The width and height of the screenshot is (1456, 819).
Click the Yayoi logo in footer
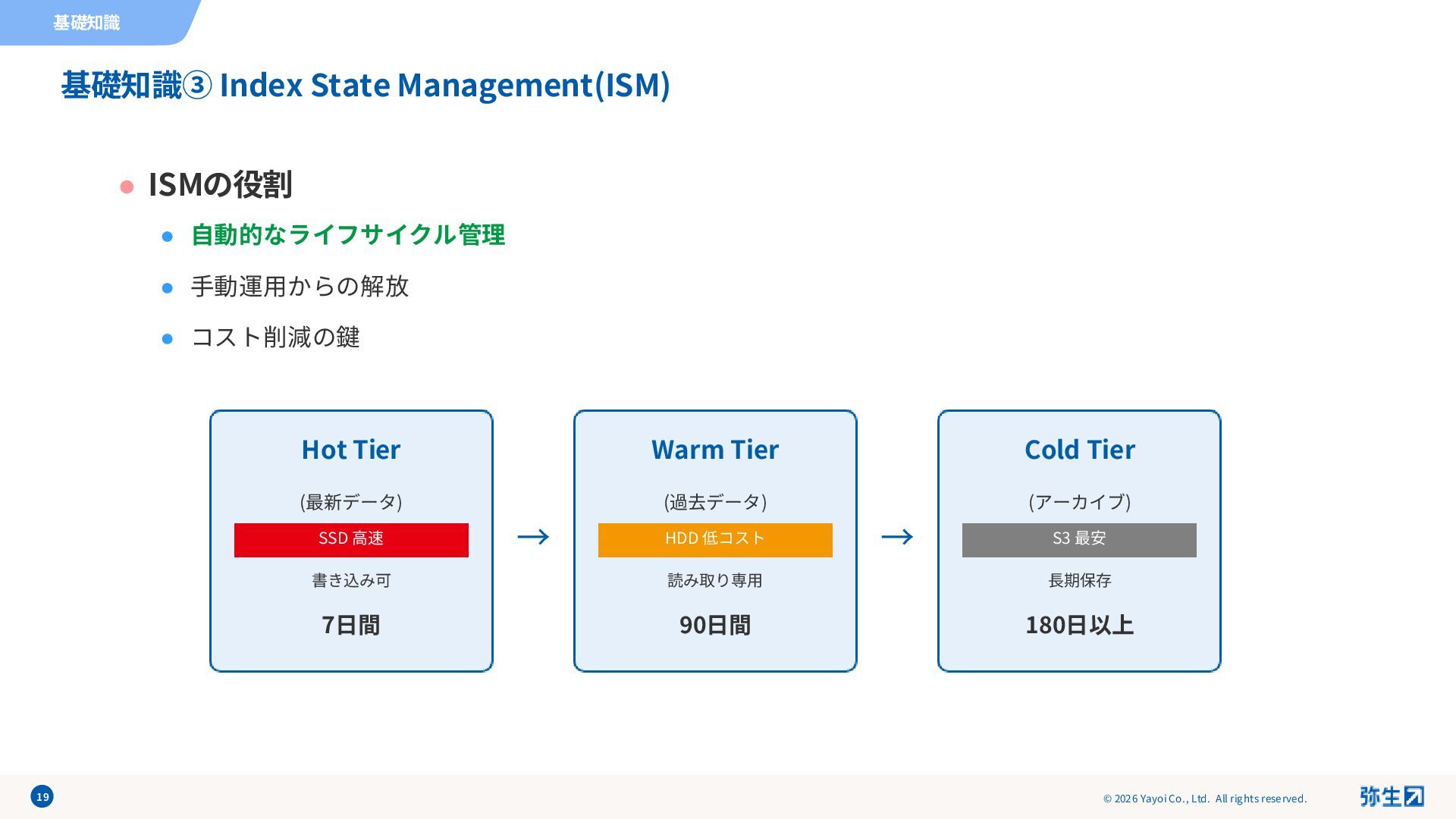(1391, 796)
